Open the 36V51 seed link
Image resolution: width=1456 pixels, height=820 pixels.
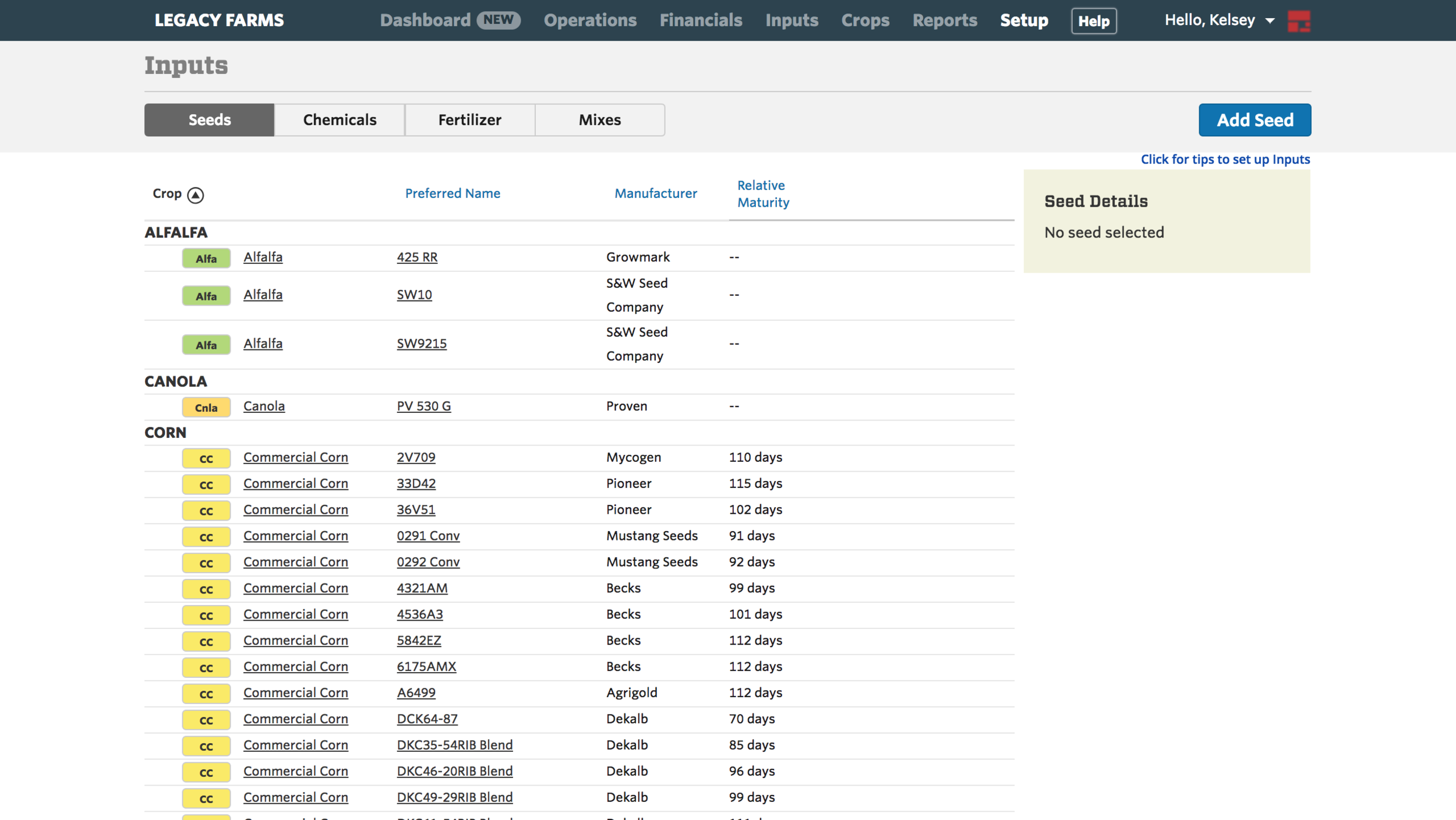pos(416,510)
